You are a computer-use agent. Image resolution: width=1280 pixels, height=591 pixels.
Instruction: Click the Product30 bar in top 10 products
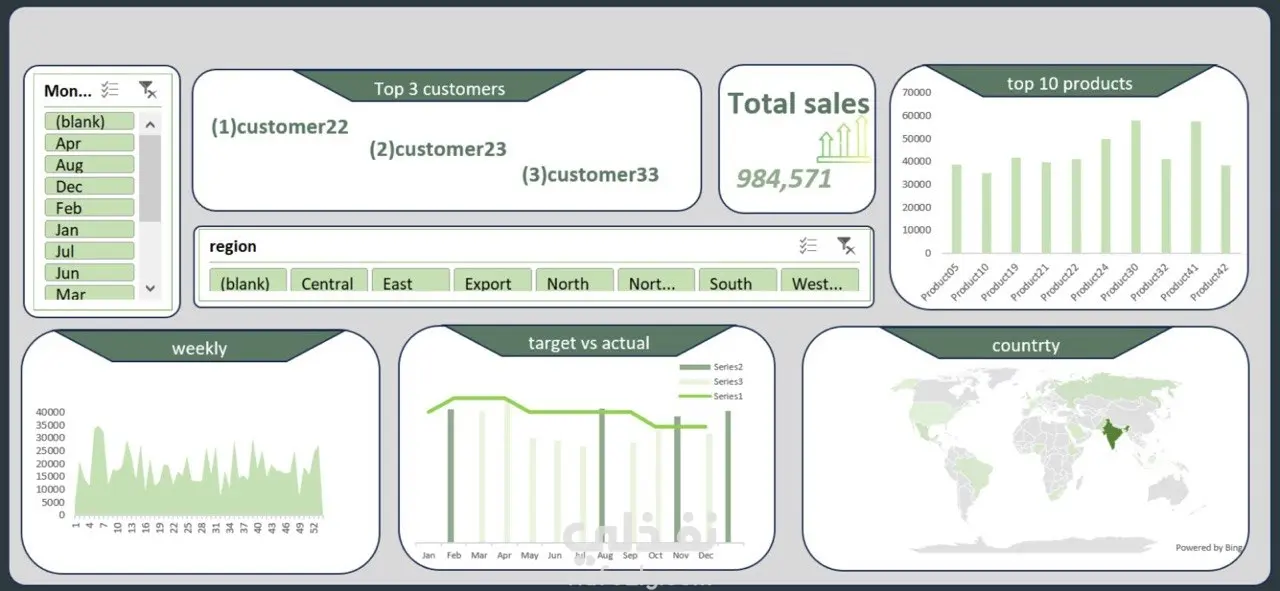pyautogui.click(x=1135, y=187)
